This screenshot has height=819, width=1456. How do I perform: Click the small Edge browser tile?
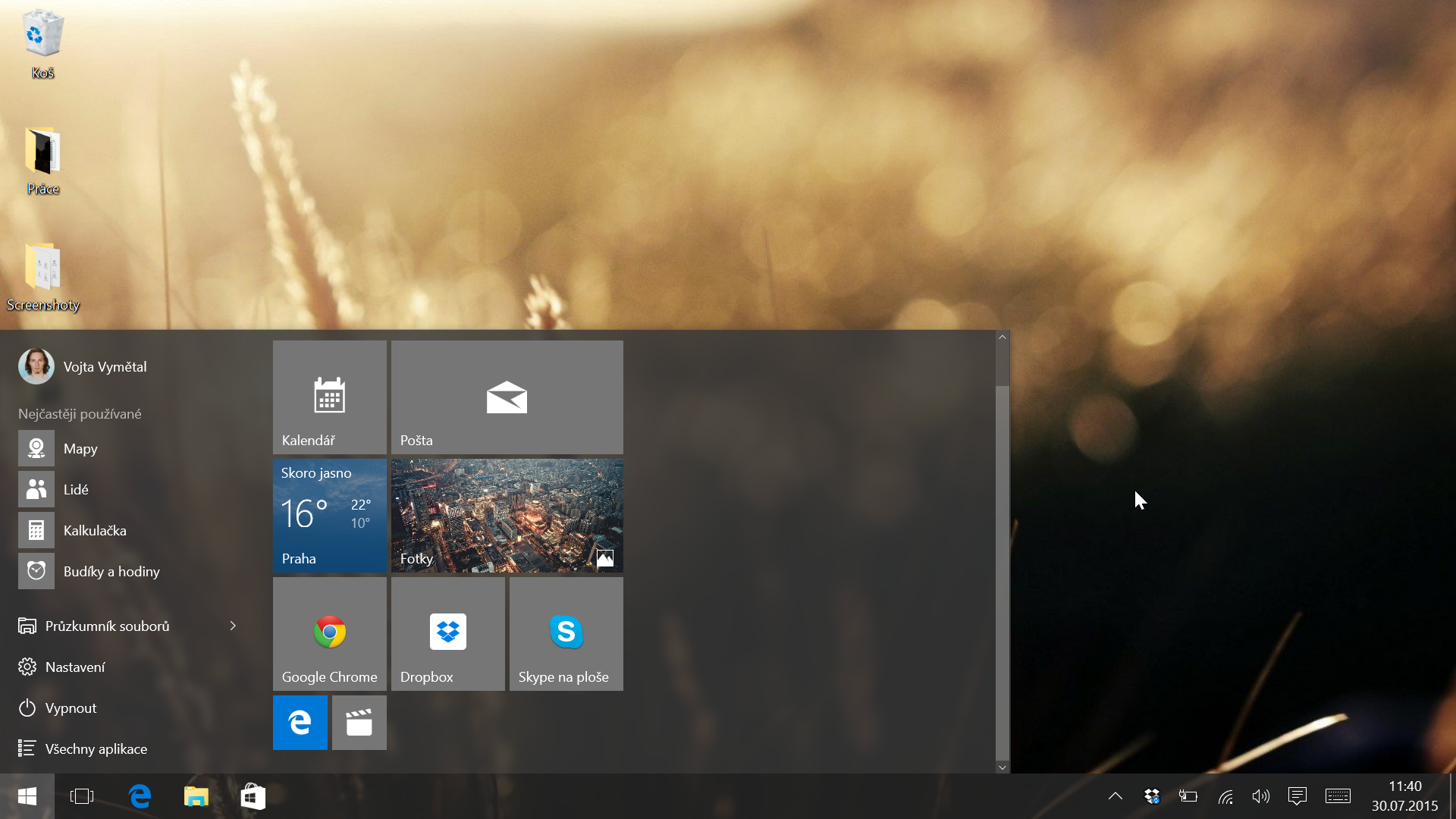point(300,723)
